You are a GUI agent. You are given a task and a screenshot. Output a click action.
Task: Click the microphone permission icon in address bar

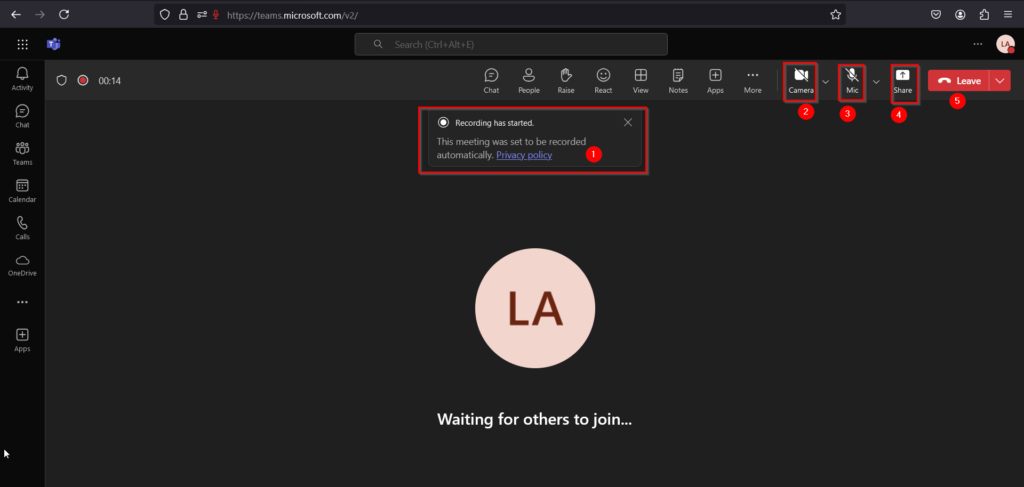(216, 14)
